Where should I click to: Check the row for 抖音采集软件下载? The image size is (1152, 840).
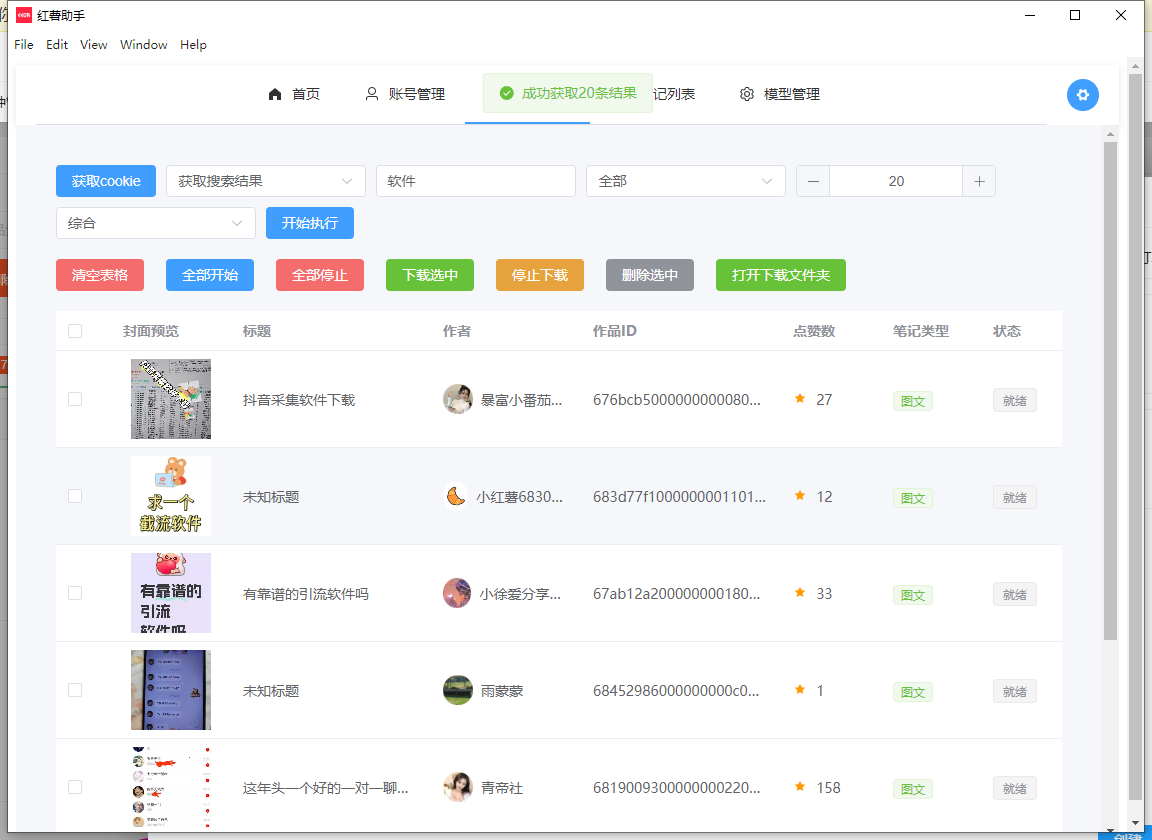click(75, 399)
